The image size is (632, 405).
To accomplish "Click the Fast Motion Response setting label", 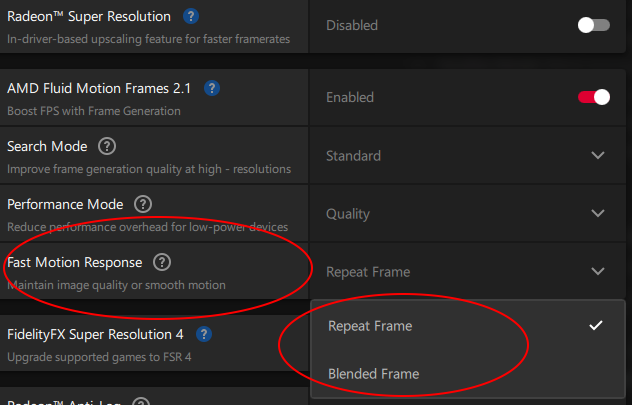I will pos(75,263).
